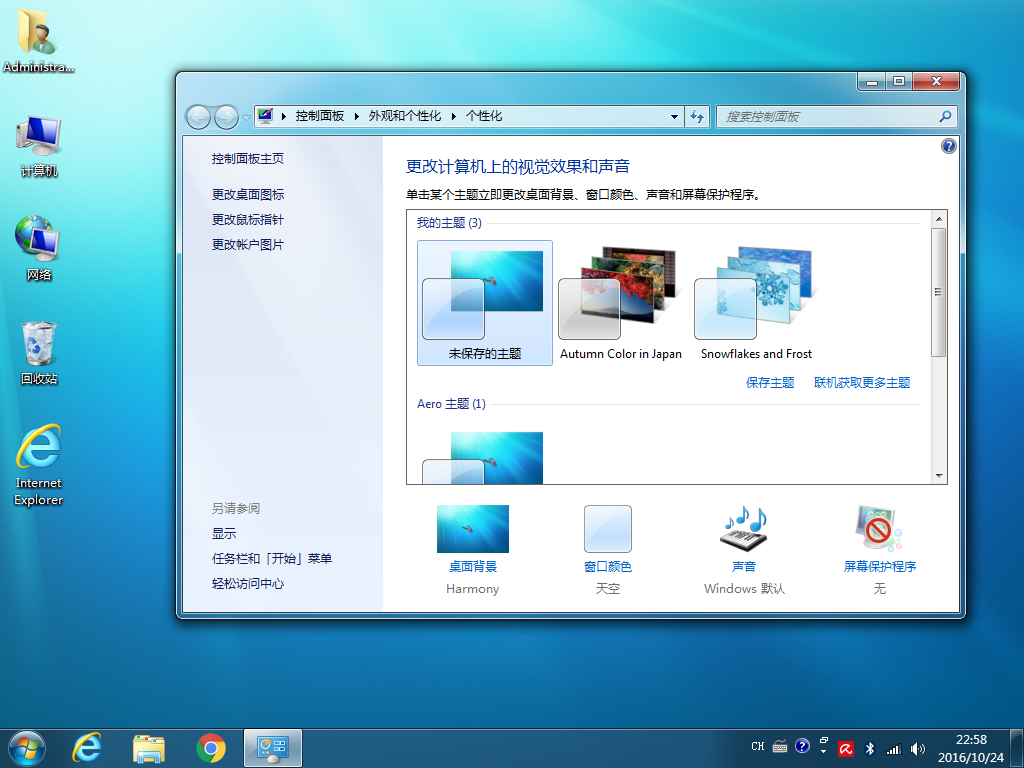Click the 屏幕保护程序 text link
Viewport: 1024px width, 768px height.
[x=879, y=567]
